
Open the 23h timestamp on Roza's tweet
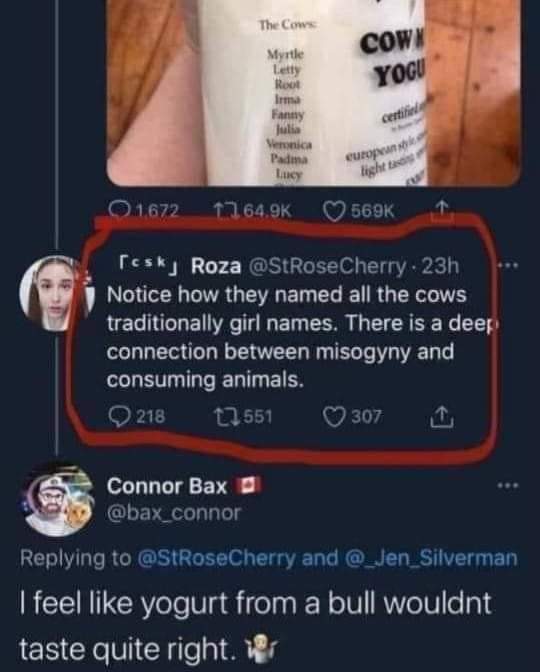[x=440, y=266]
